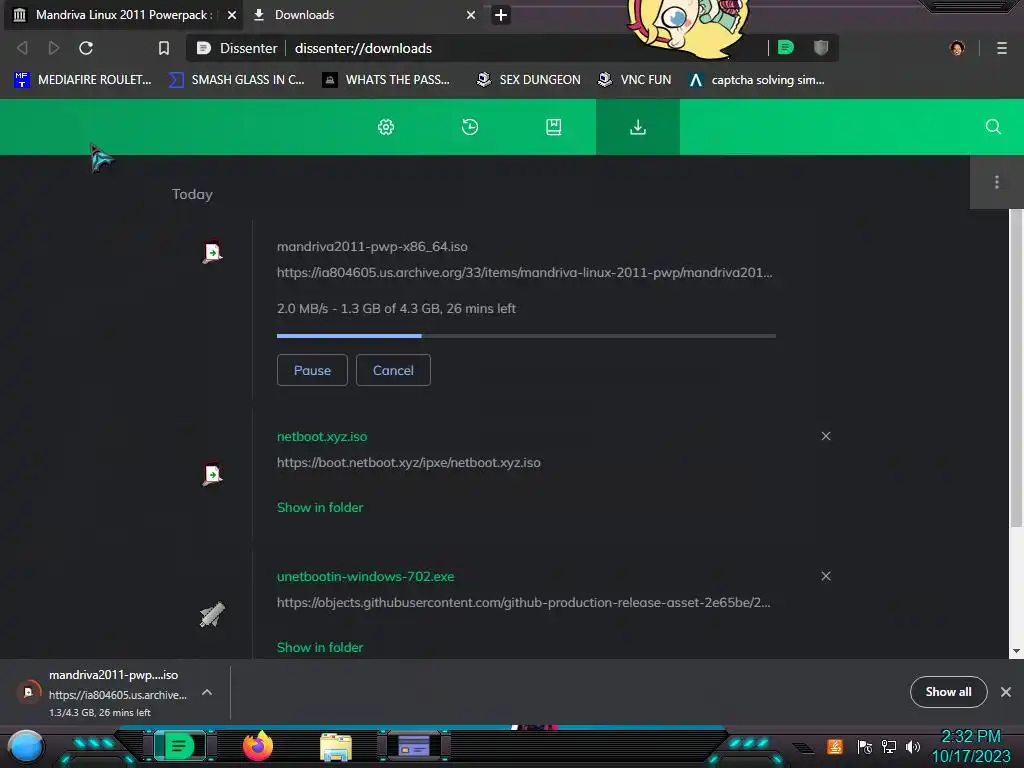The width and height of the screenshot is (1024, 768).
Task: Click the boot.netboot.xyz URL text
Action: 409,462
